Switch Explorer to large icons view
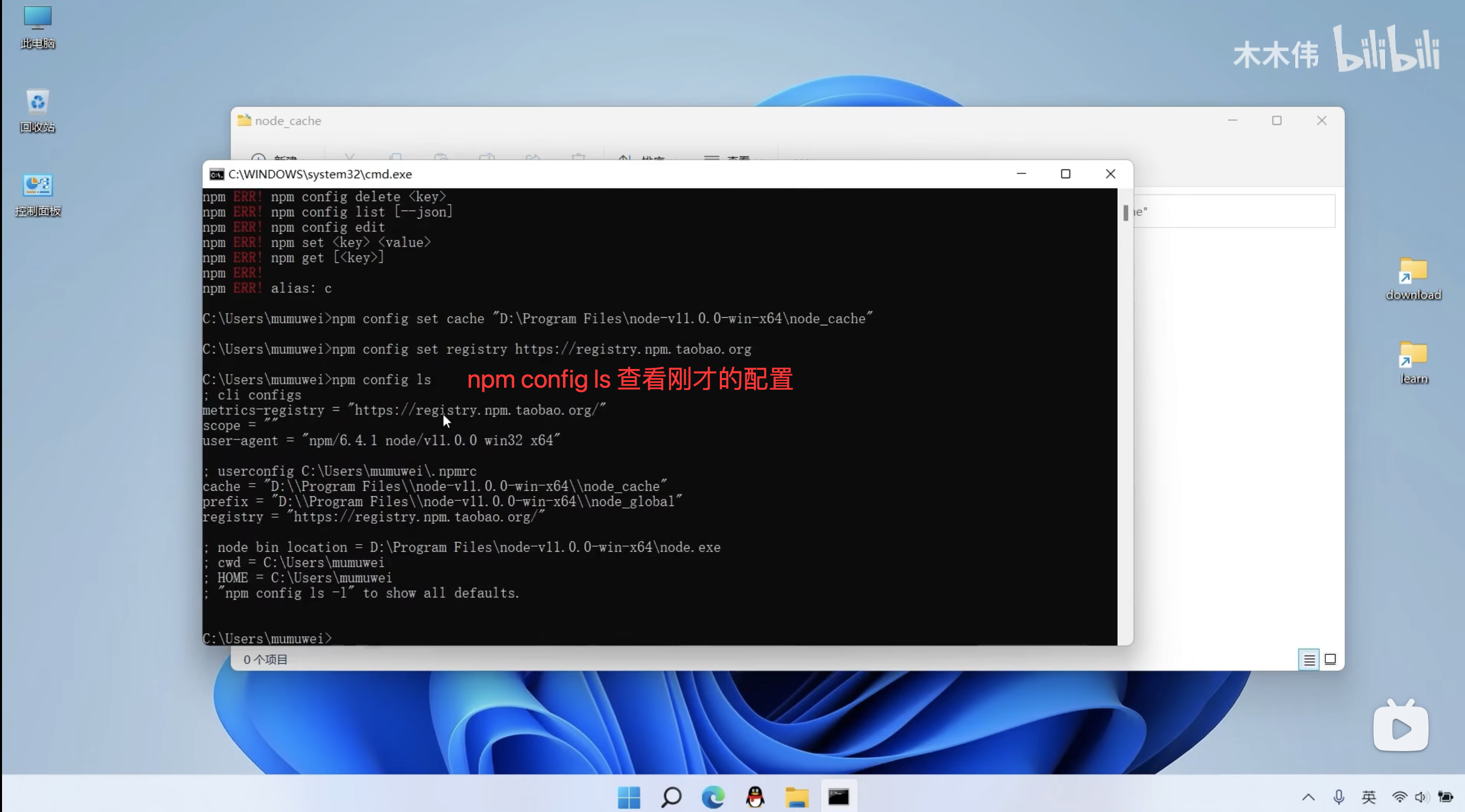Viewport: 1465px width, 812px height. [1329, 660]
